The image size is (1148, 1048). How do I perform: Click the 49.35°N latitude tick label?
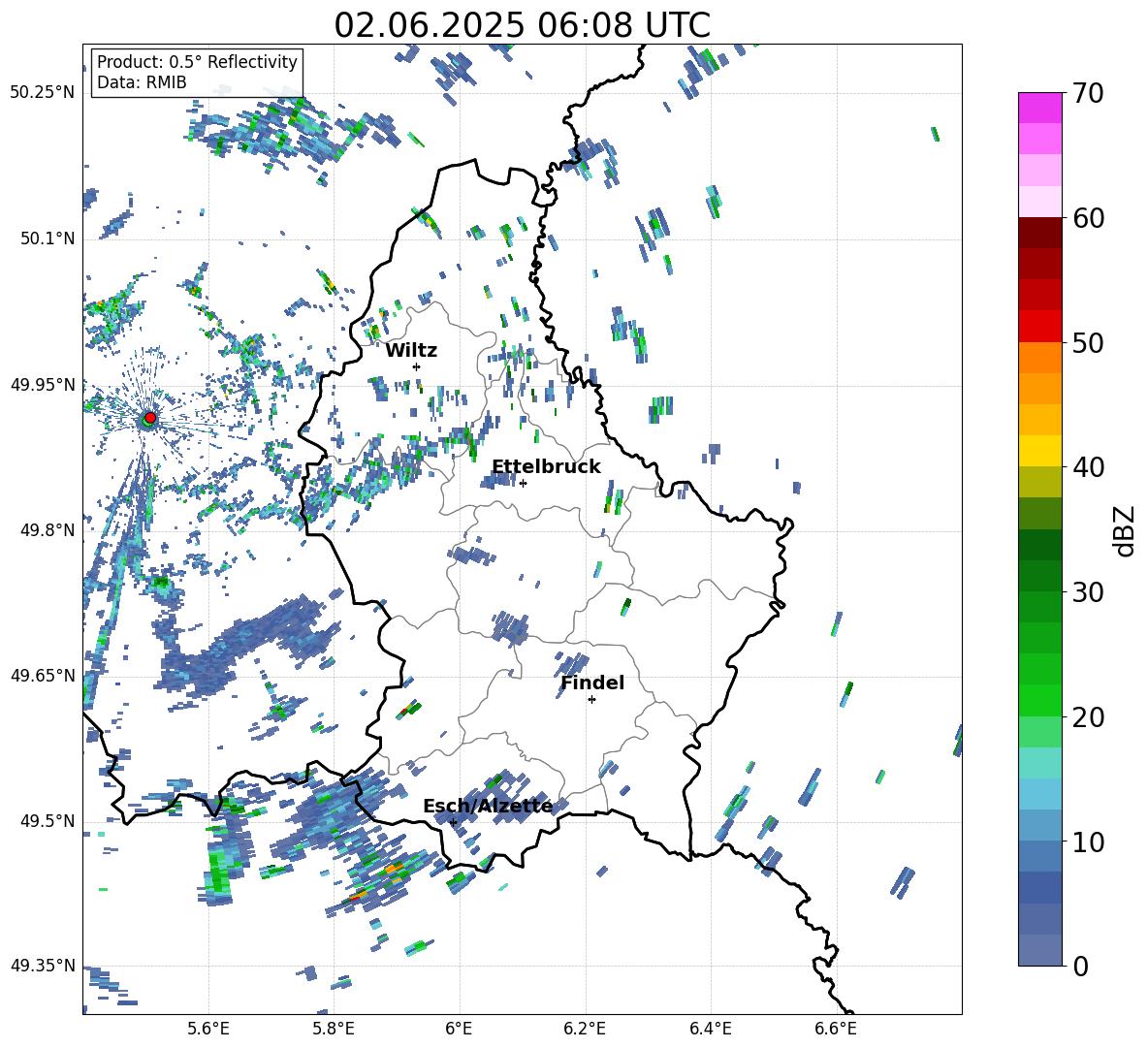click(43, 966)
